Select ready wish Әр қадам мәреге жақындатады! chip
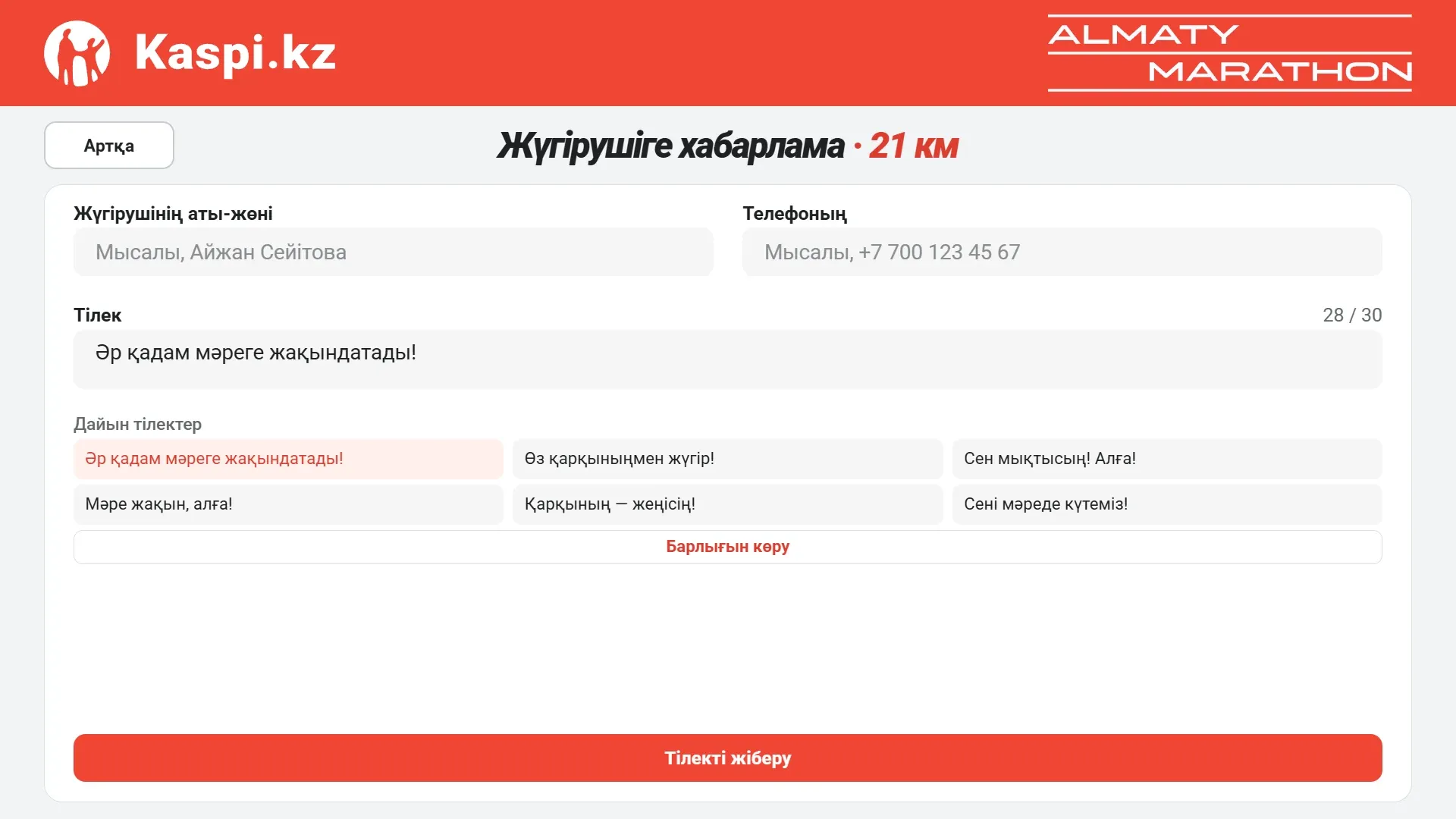This screenshot has width=1456, height=819. coord(288,459)
